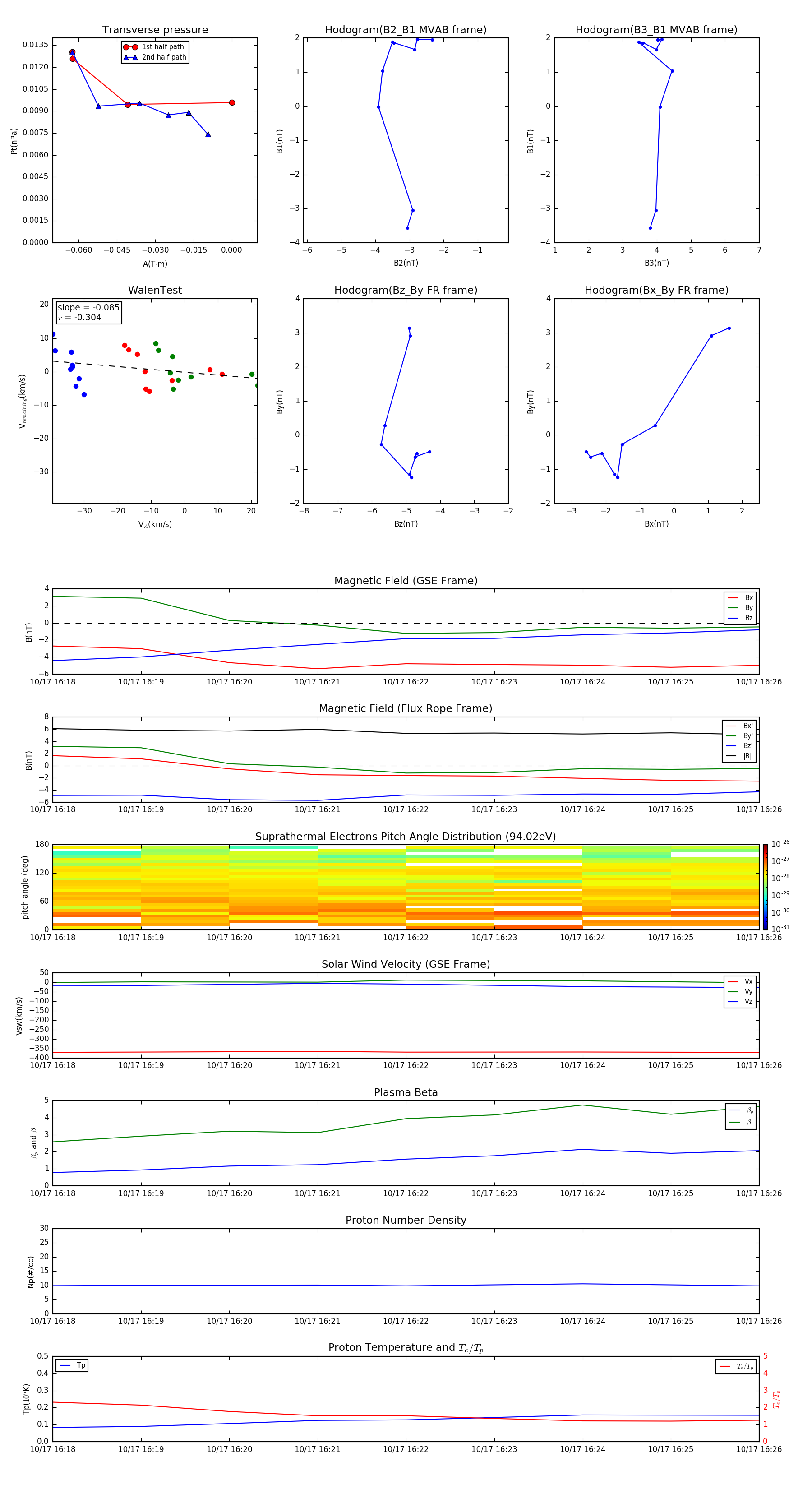Select the Tp legend entry
This screenshot has height=1489, width=812.
[72, 1365]
